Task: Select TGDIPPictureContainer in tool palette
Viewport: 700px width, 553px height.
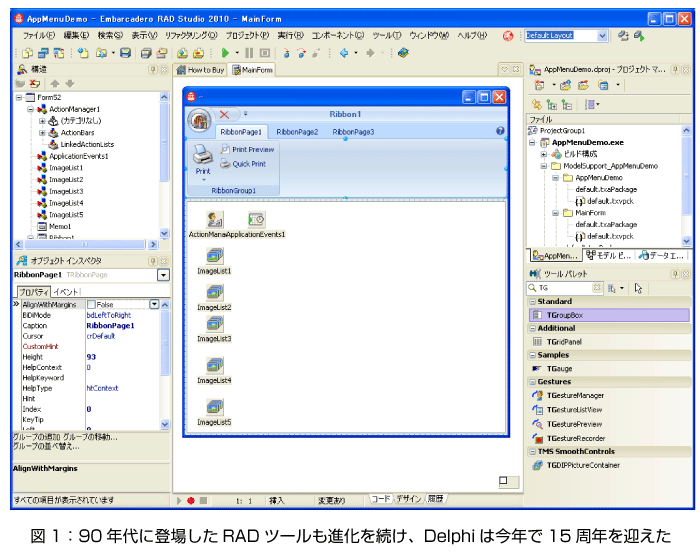Action: pyautogui.click(x=576, y=466)
